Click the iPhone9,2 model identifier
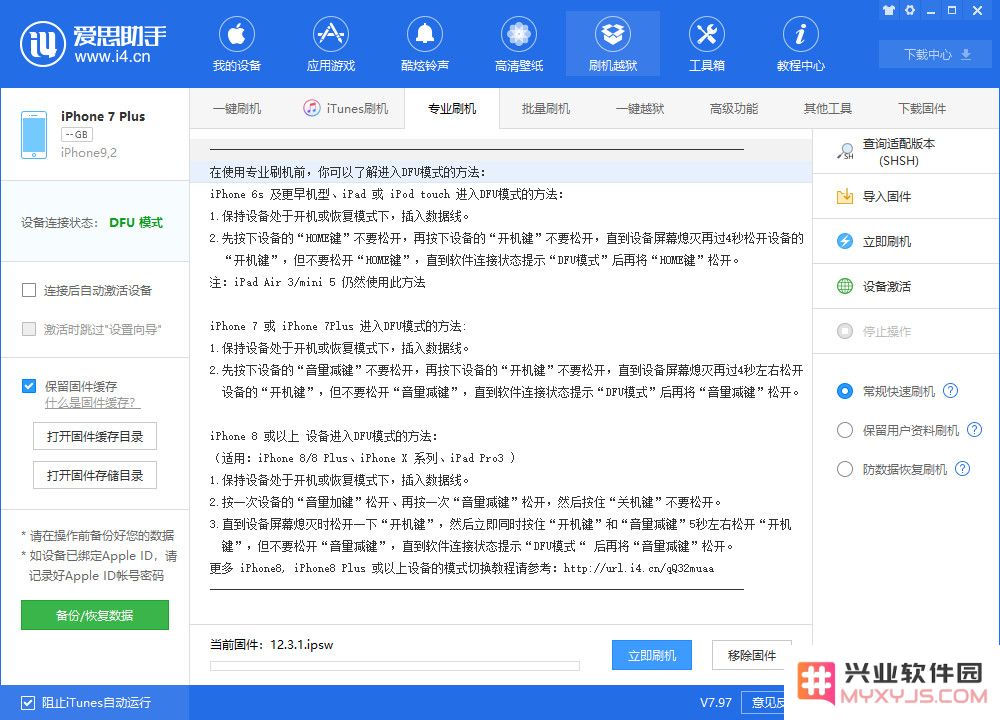The image size is (1000, 720). (x=89, y=153)
